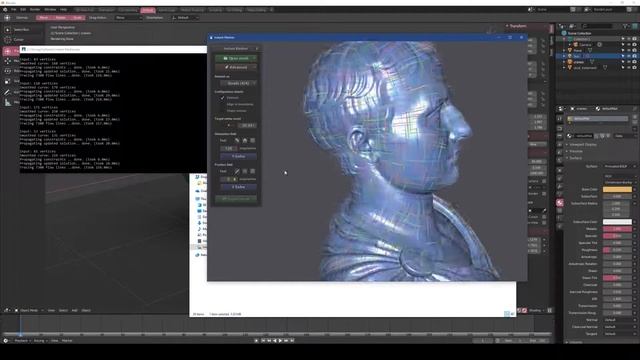Image resolution: width=640 pixels, height=360 pixels.
Task: Select the Sun row in the outliner
Action: [x=597, y=56]
